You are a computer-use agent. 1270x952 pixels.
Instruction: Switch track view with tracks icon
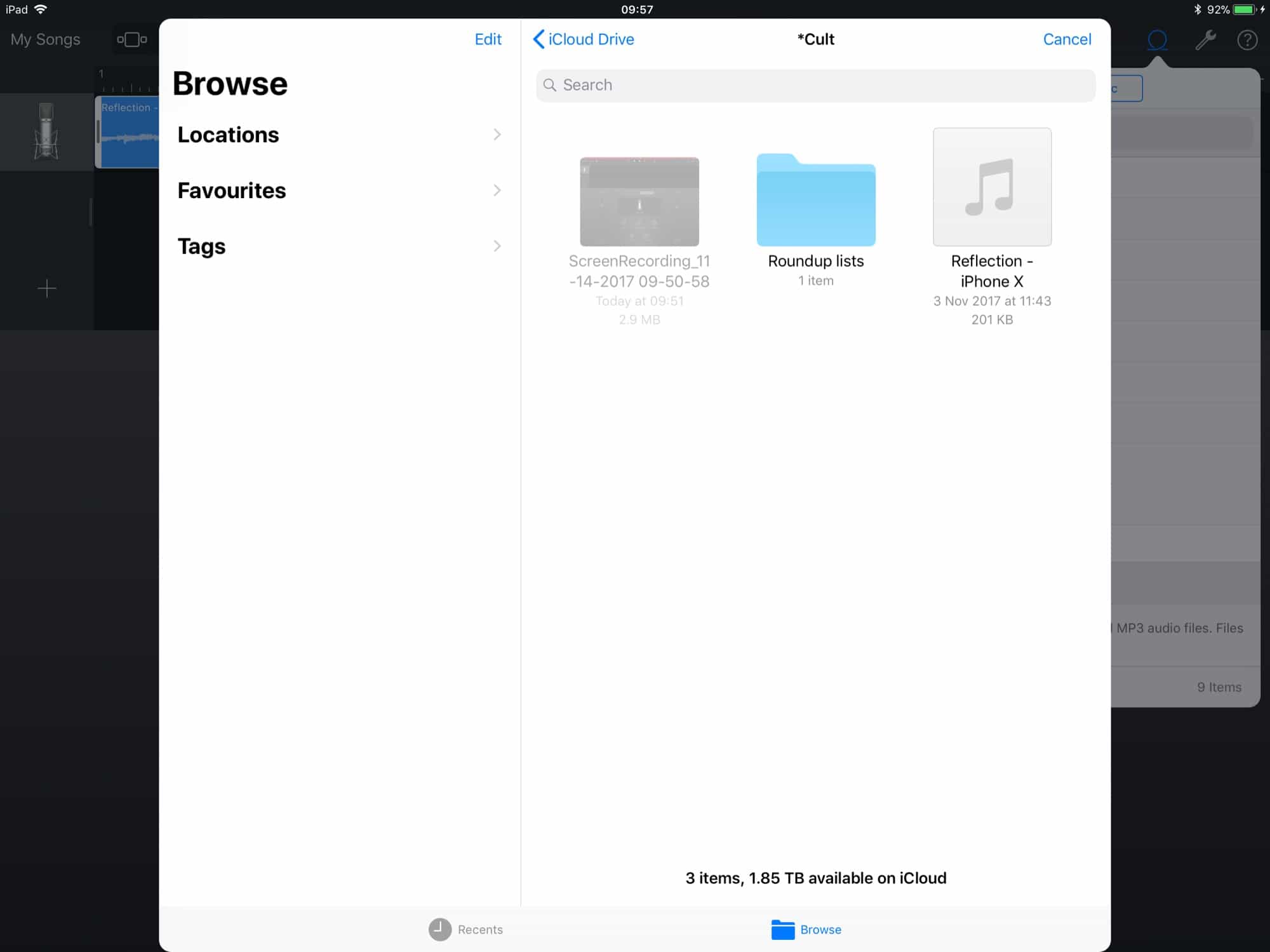132,39
